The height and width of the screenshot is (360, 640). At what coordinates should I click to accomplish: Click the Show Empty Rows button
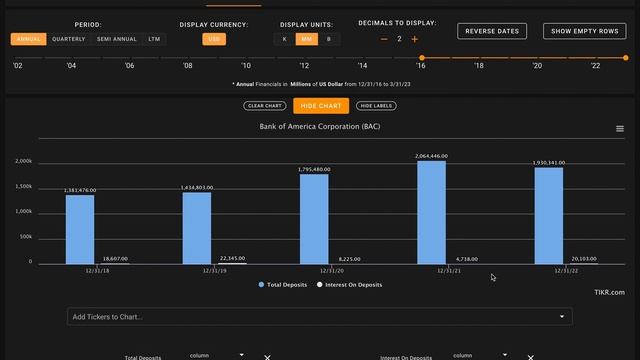point(584,31)
